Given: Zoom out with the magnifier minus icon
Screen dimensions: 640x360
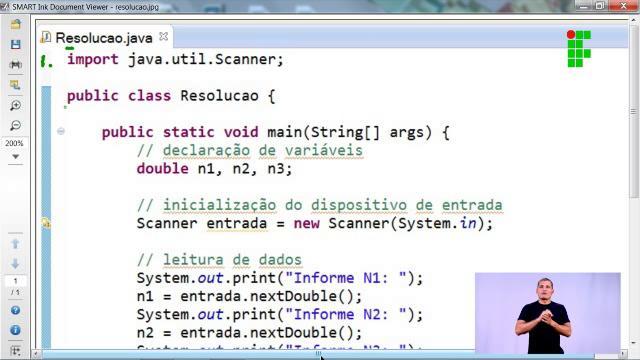Looking at the screenshot, I should 16,125.
